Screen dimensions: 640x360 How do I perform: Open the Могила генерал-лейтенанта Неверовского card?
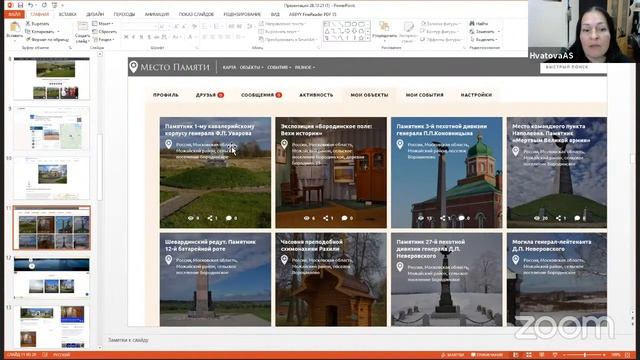(x=557, y=280)
